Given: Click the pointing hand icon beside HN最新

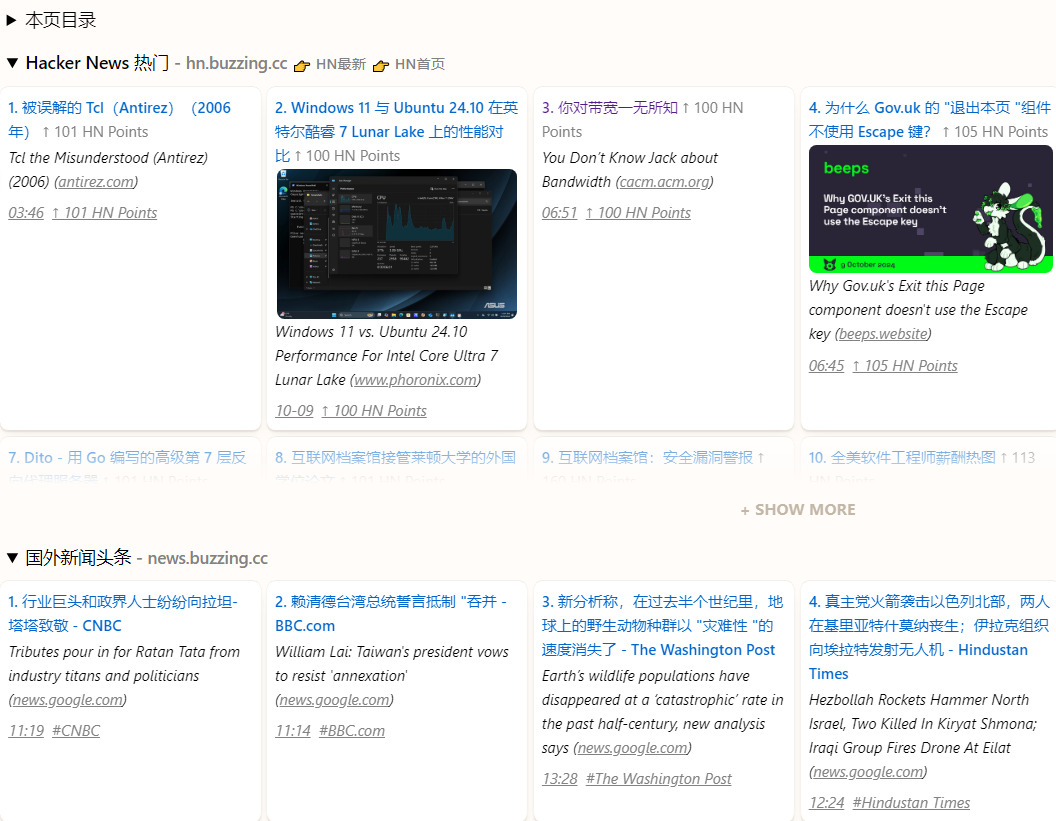Looking at the screenshot, I should [302, 65].
